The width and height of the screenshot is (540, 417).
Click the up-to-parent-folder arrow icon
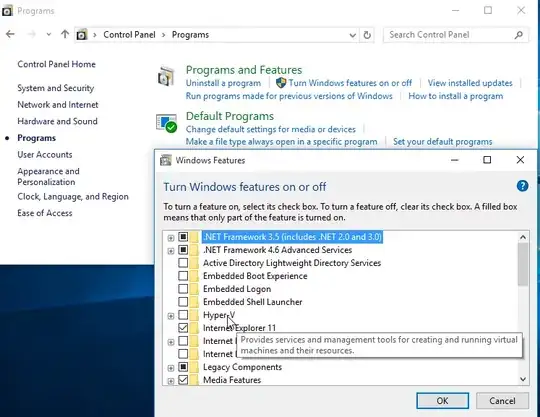[65, 34]
